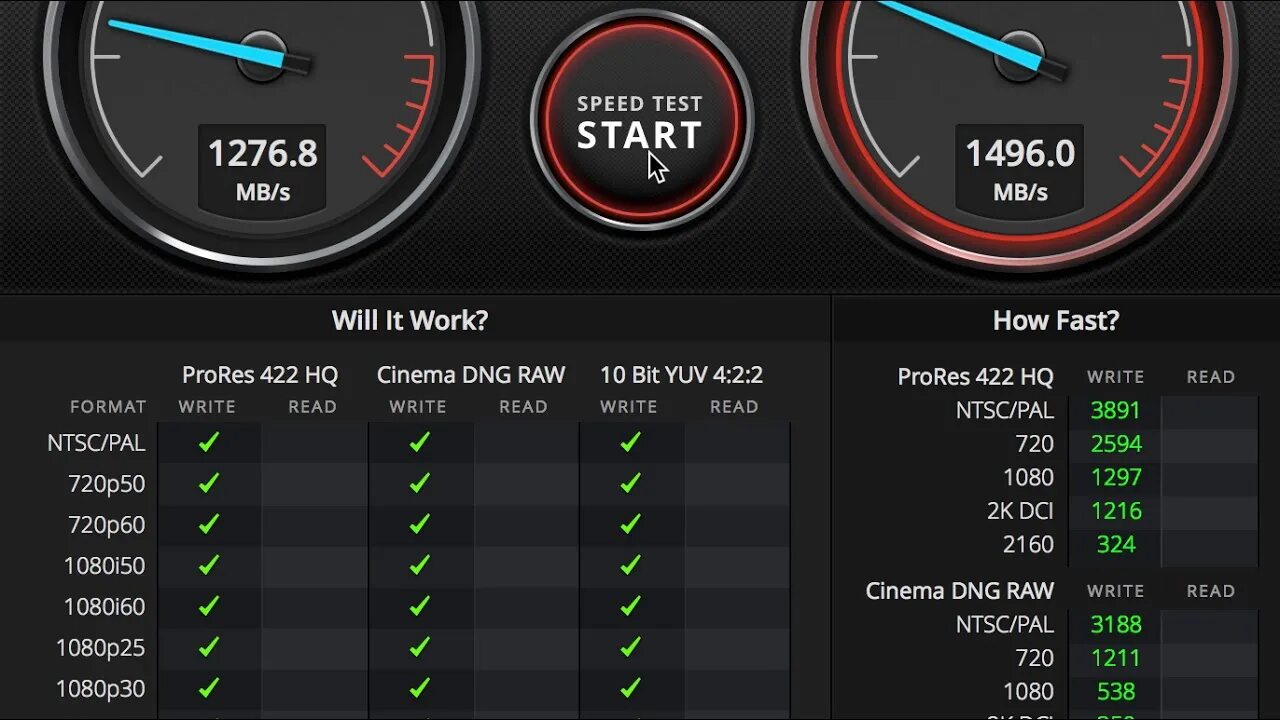This screenshot has width=1280, height=720.
Task: Click the Cinema DNG RAW write checkmark for NTSC/PAL
Action: click(x=420, y=442)
